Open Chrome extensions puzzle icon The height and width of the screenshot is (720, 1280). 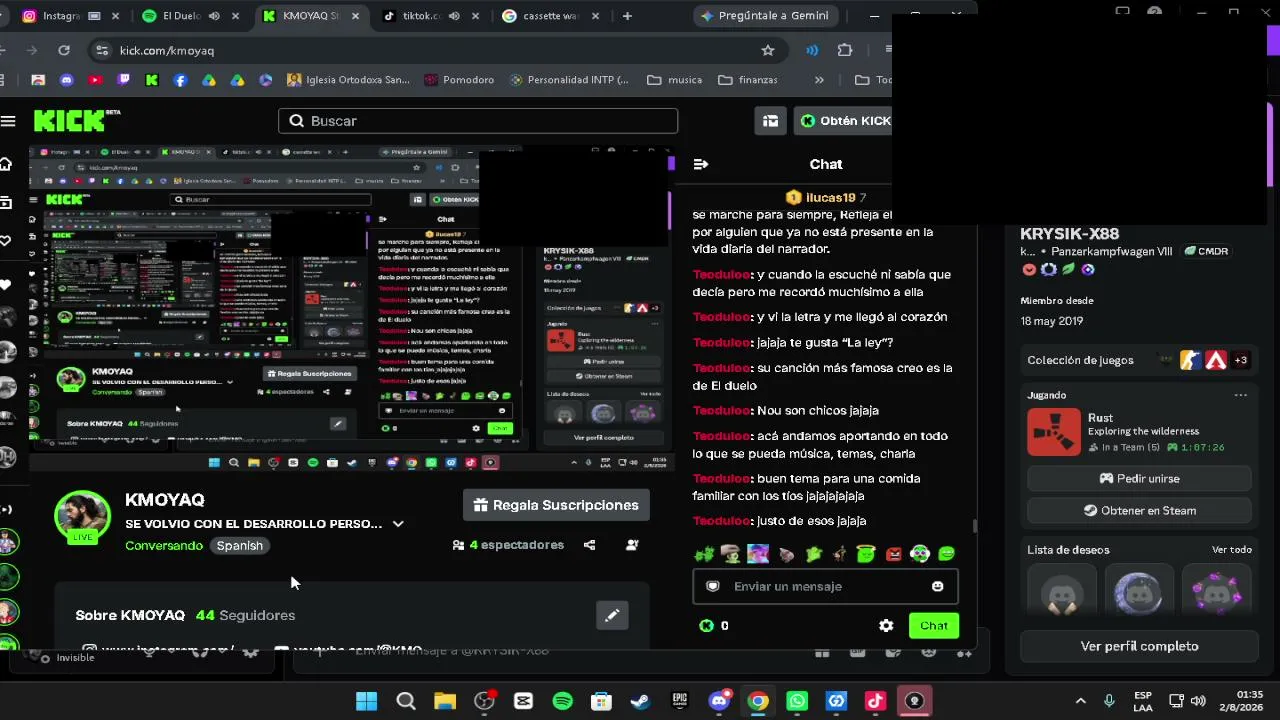click(x=845, y=50)
